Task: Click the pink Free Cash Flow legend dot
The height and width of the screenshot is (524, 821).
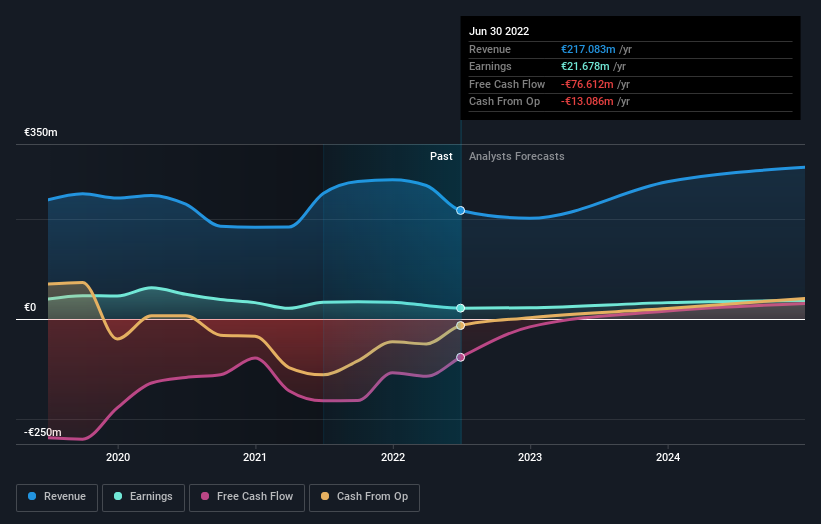Action: [x=205, y=496]
